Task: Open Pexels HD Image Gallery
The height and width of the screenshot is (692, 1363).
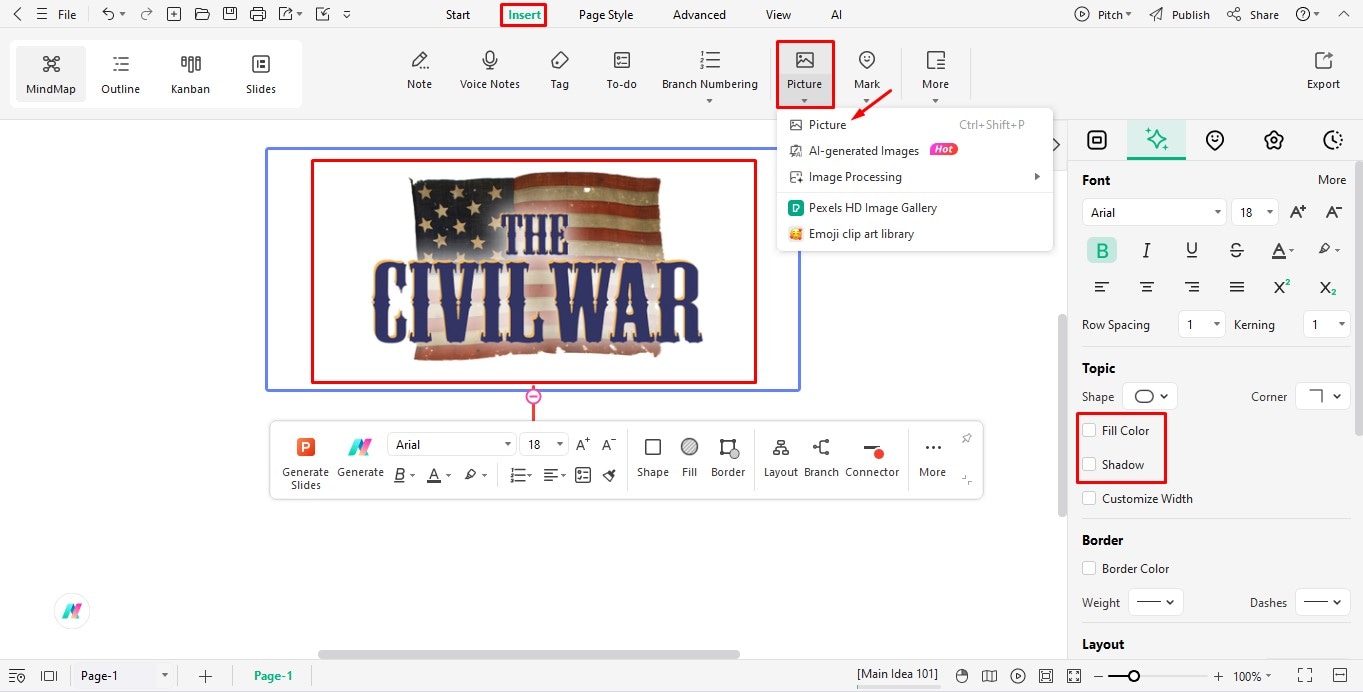Action: (x=915, y=208)
